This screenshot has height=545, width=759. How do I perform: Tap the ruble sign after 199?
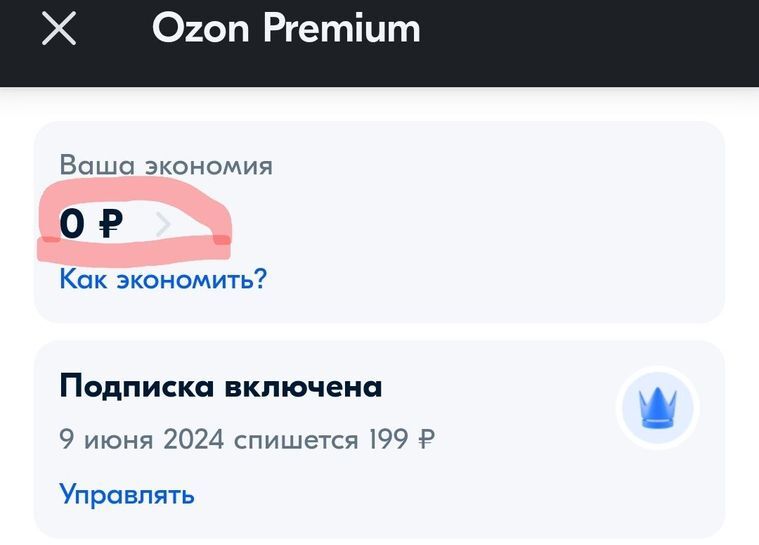pos(426,439)
